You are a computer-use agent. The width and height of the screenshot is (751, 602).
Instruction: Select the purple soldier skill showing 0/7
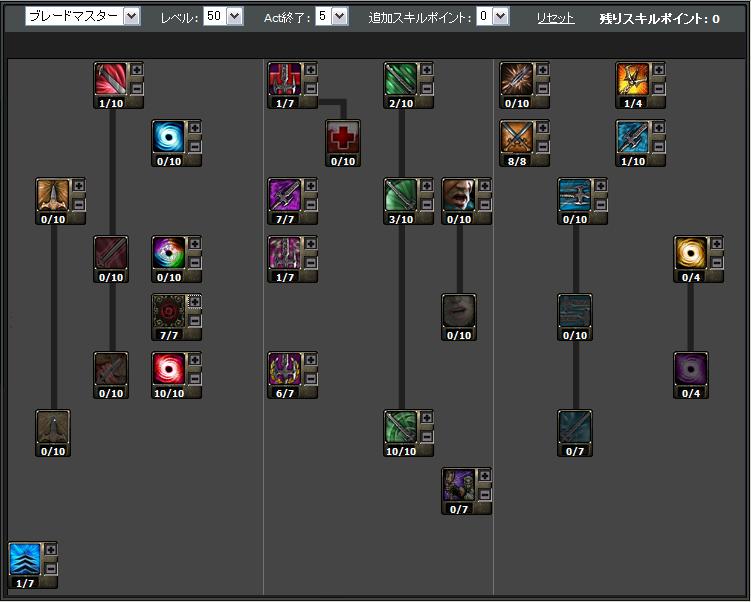click(x=458, y=485)
